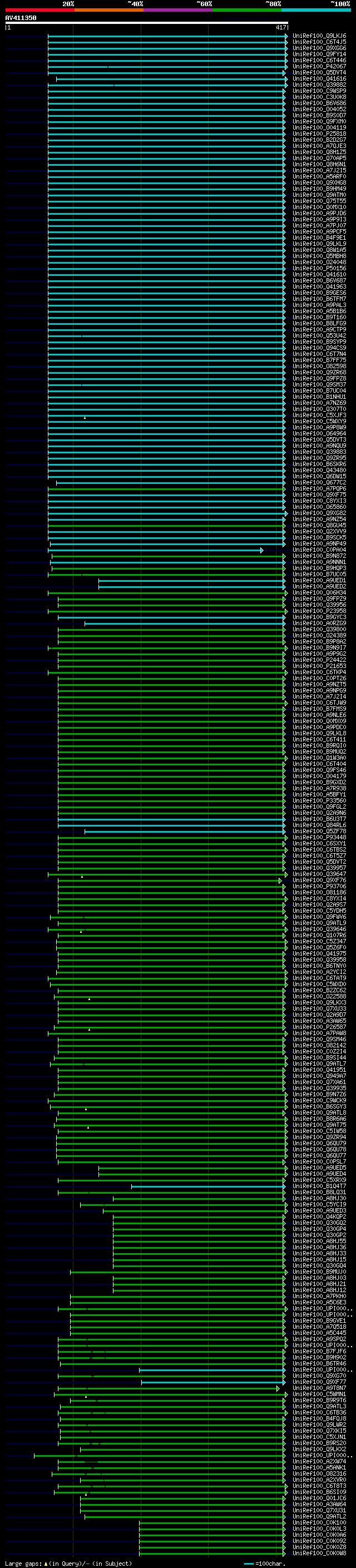Click the UniRef100_A9NP49 label
This screenshot has width=356, height=1568.
[319, 543]
